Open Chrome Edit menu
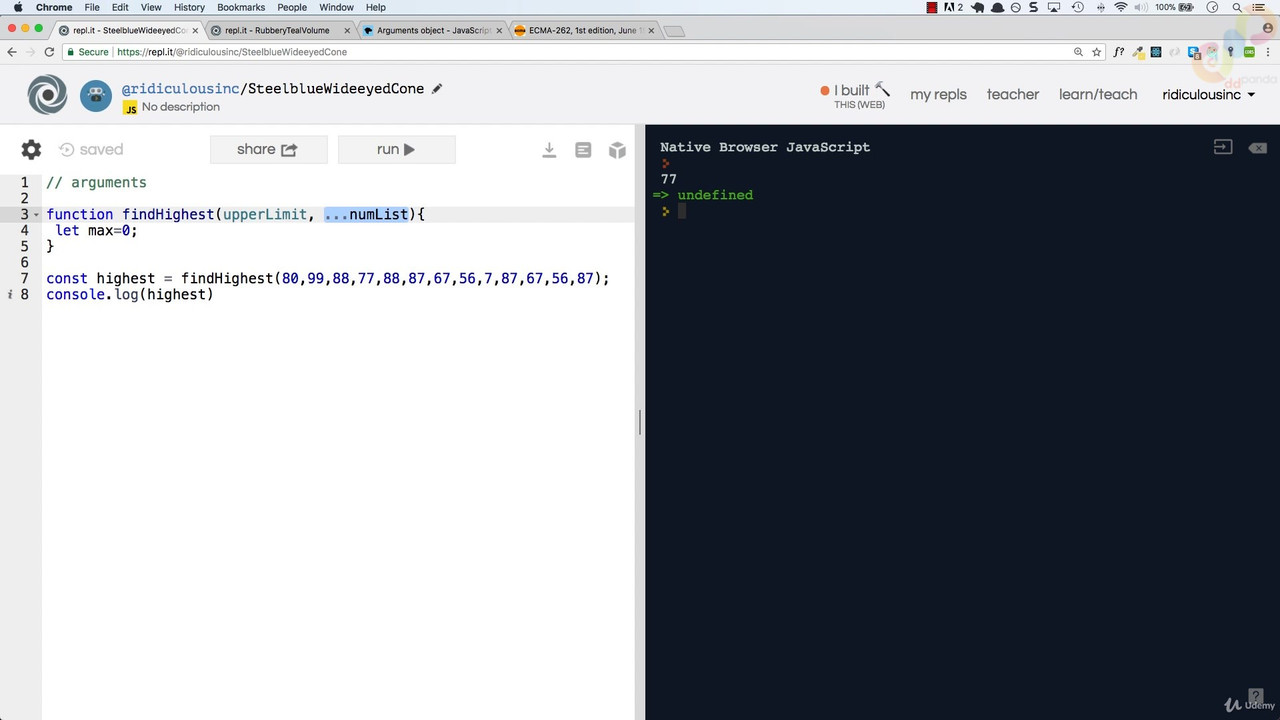The image size is (1280, 720). coord(120,7)
